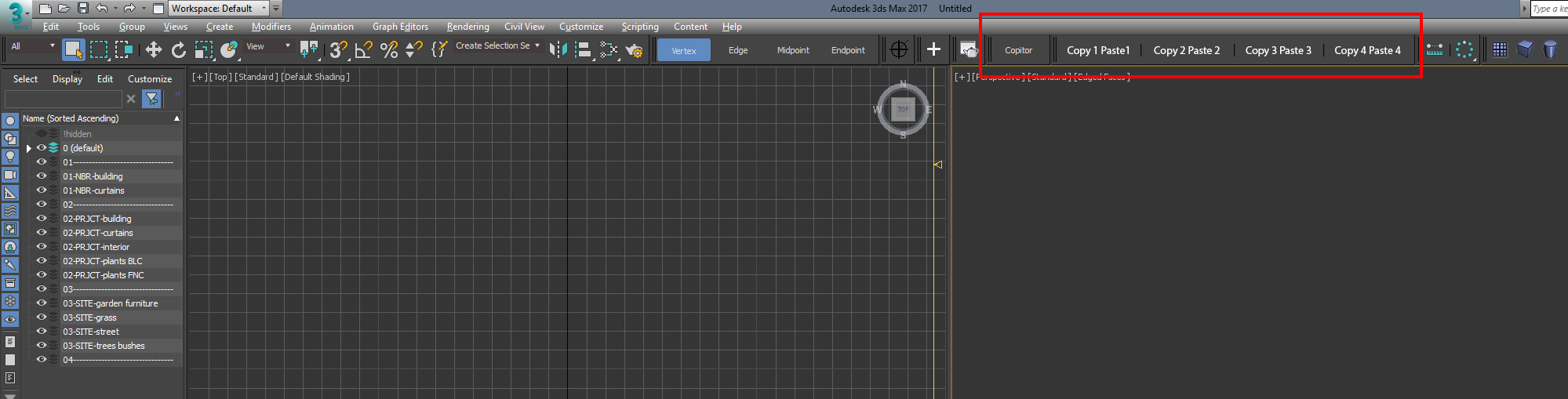The width and height of the screenshot is (1568, 399).
Task: Open the undo history dropdown arrow
Action: pyautogui.click(x=115, y=9)
